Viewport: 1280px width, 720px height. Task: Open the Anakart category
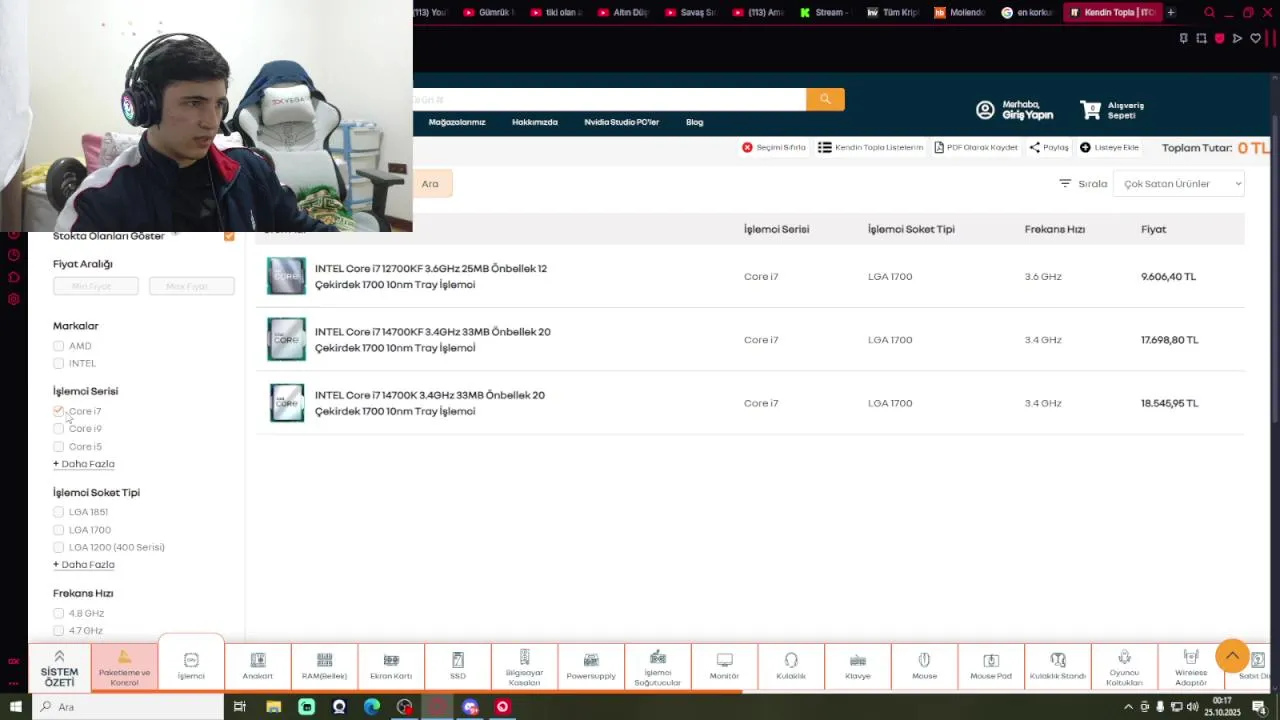pyautogui.click(x=258, y=666)
